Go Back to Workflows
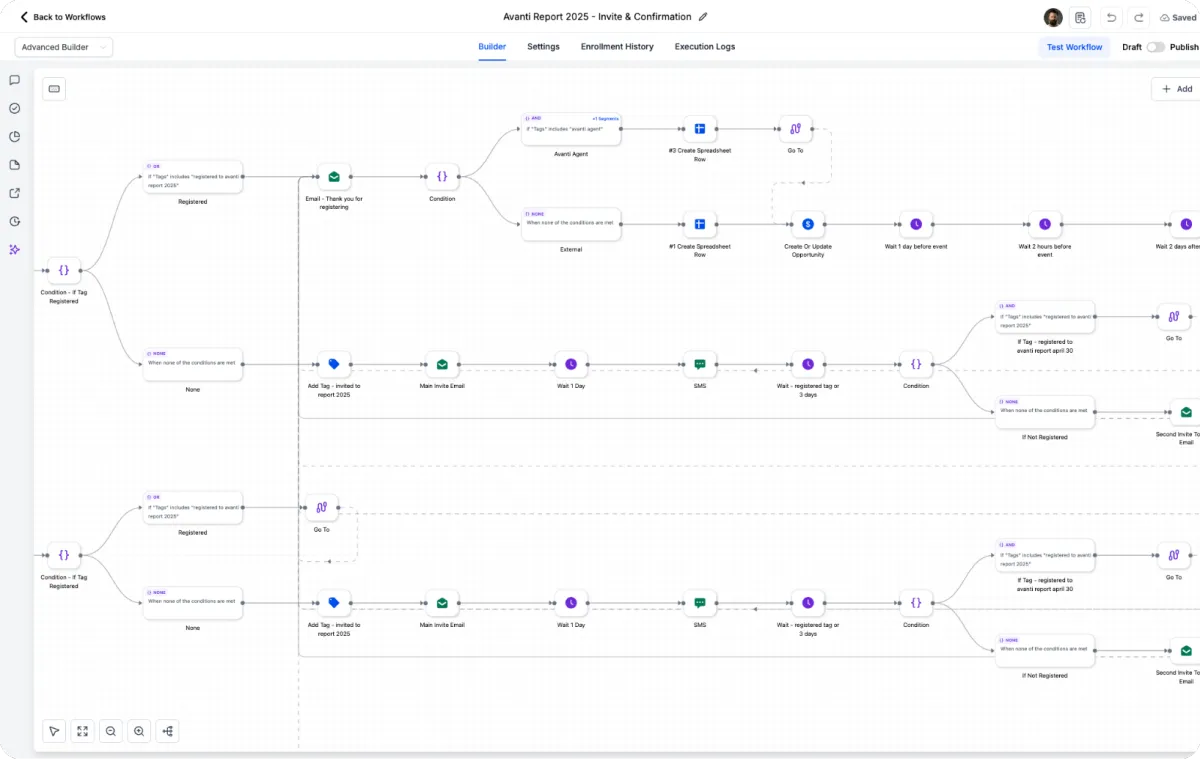1200x759 pixels. (63, 17)
